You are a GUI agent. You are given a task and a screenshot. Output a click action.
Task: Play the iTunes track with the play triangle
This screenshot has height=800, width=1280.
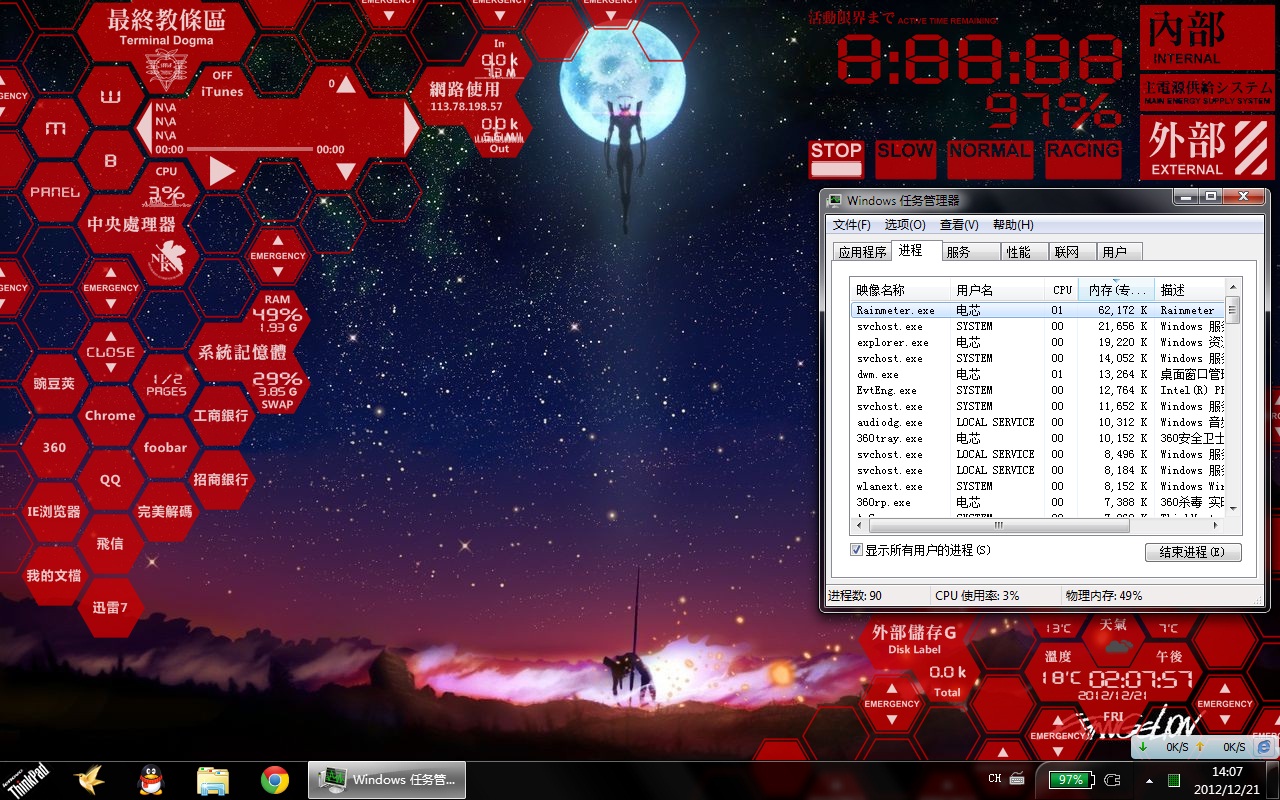coord(222,172)
